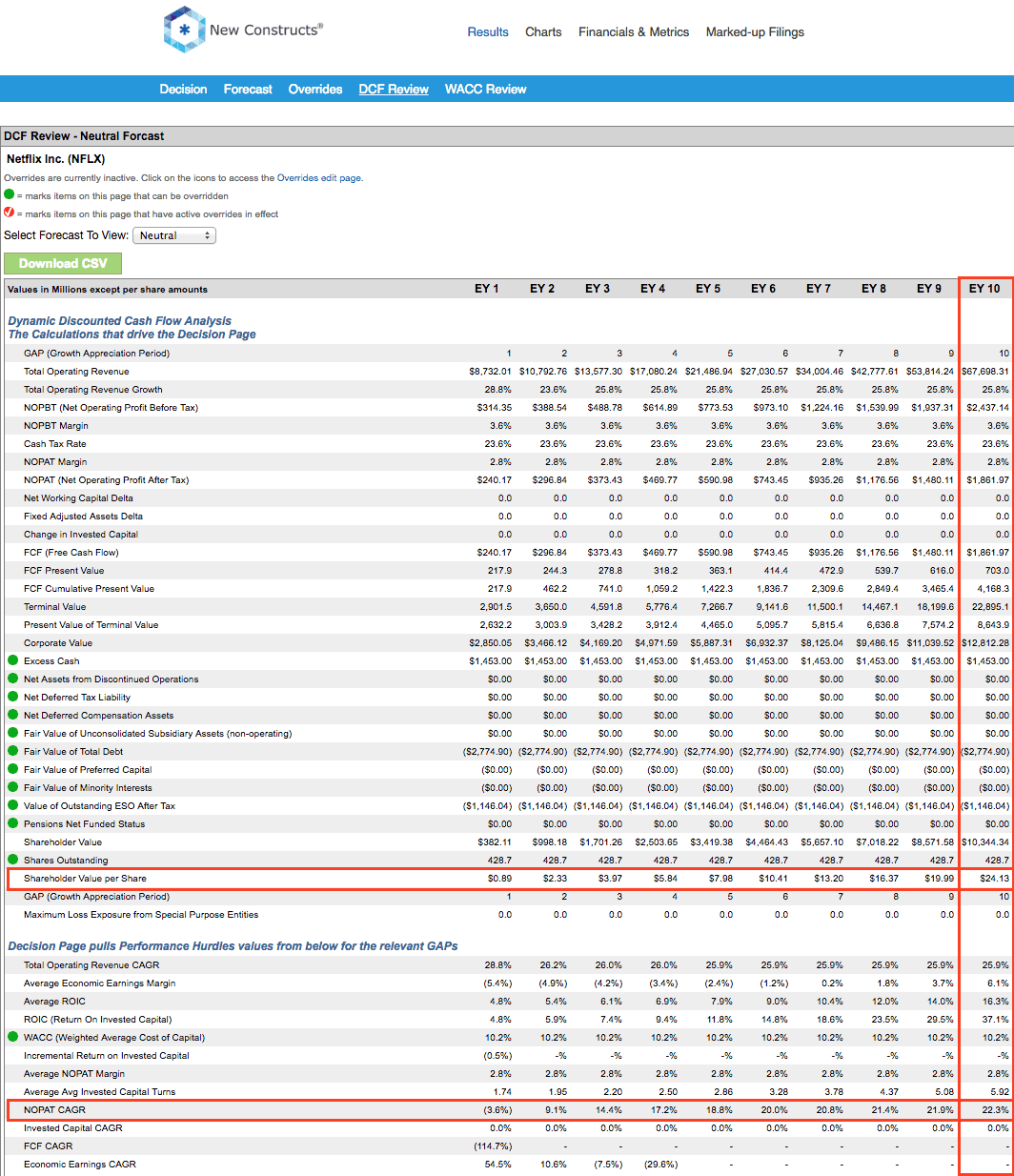Click the override dot for Fair Value of Total Debt

[x=12, y=751]
